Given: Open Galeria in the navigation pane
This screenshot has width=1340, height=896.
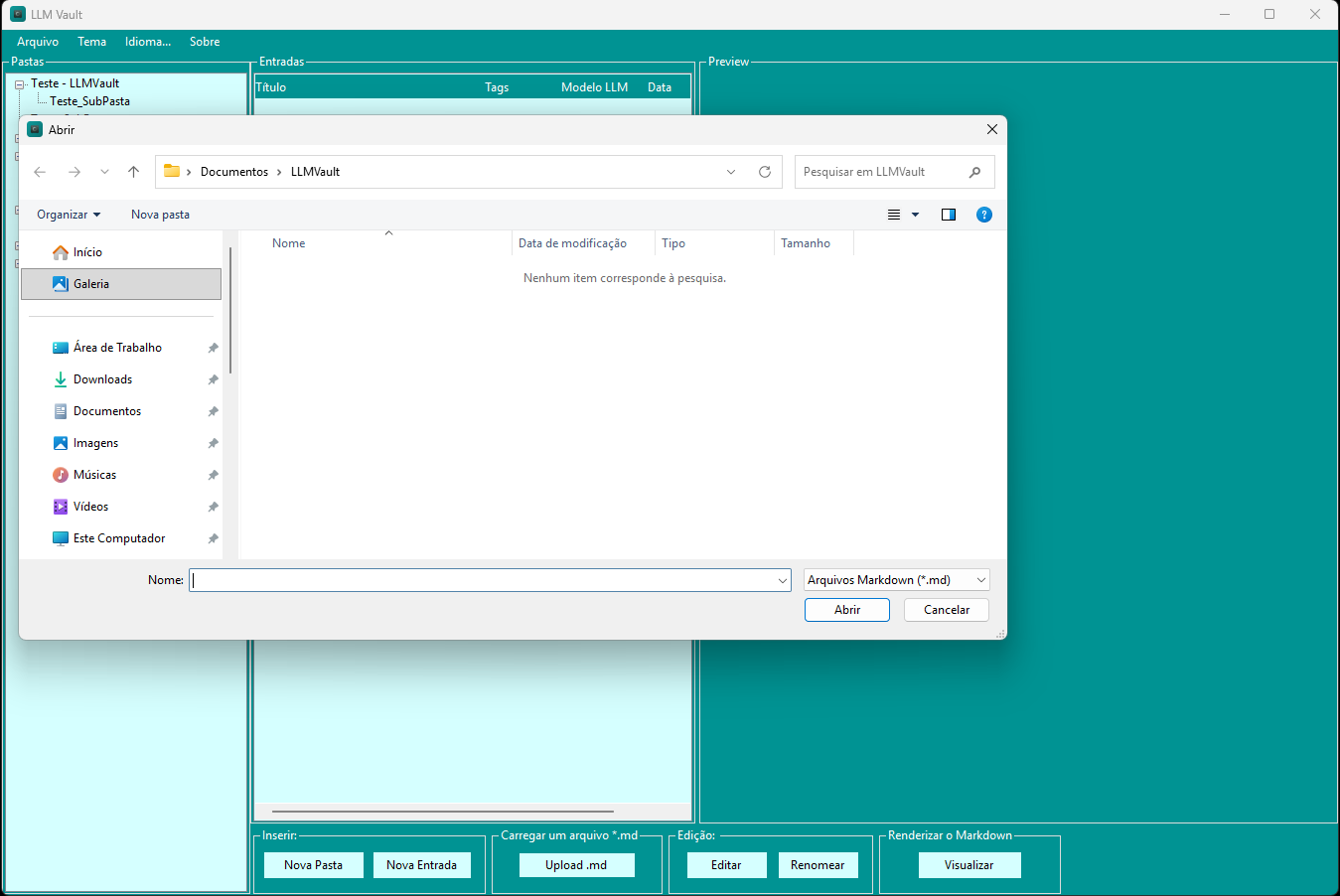Looking at the screenshot, I should (121, 284).
